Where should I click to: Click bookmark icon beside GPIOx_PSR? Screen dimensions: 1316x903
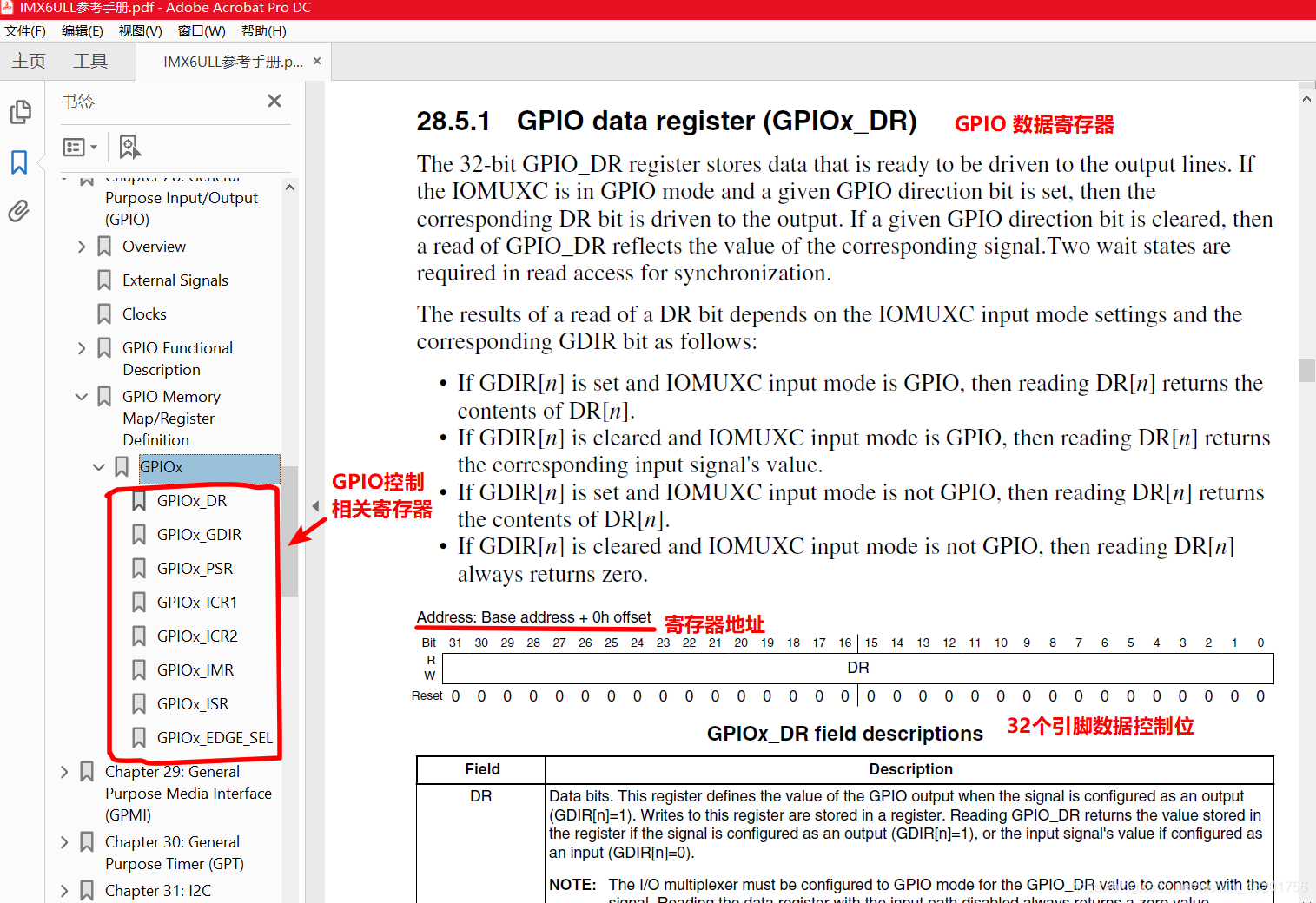pyautogui.click(x=139, y=569)
